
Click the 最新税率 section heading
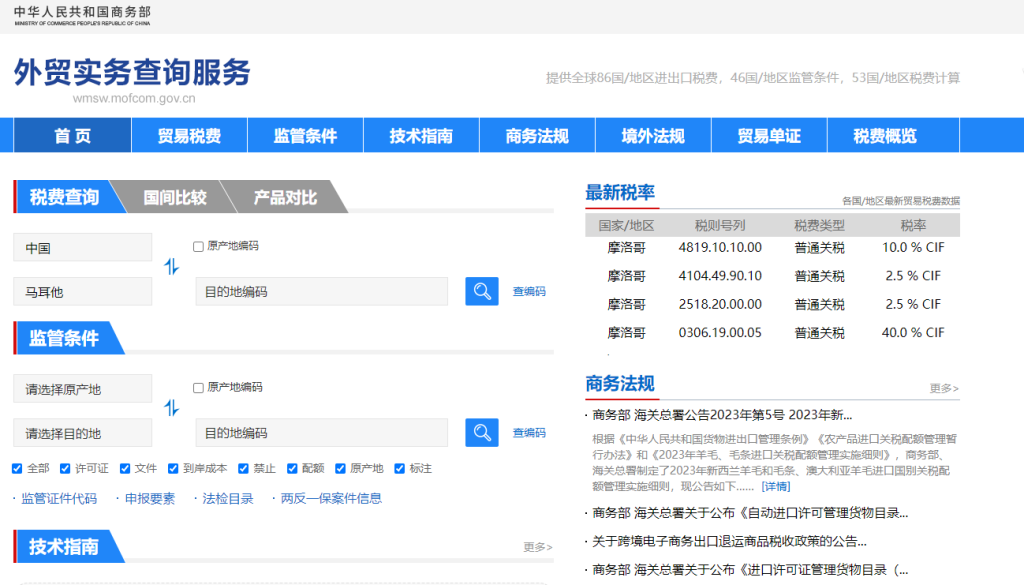point(620,193)
